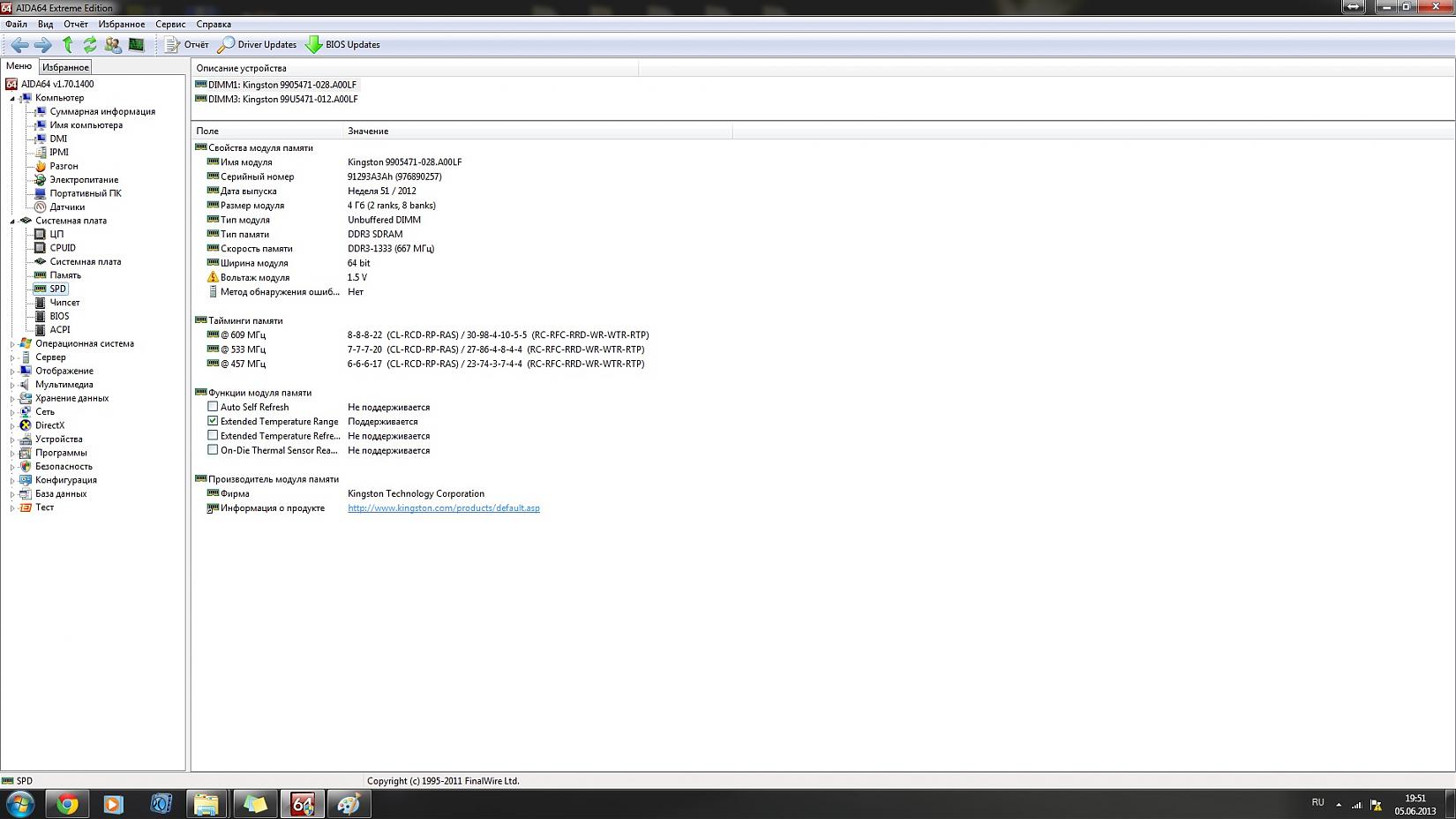
Task: Select DIMM1 Kingston 9905471-028.A00LF device
Action: (276, 85)
